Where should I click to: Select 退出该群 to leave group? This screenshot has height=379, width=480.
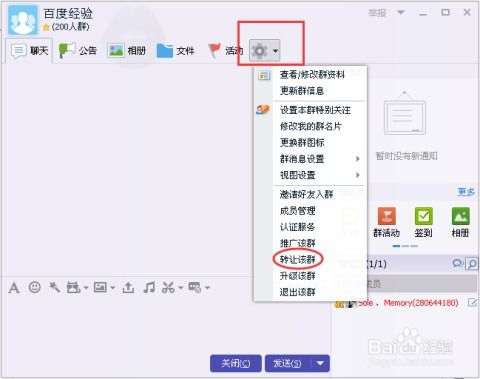point(297,292)
